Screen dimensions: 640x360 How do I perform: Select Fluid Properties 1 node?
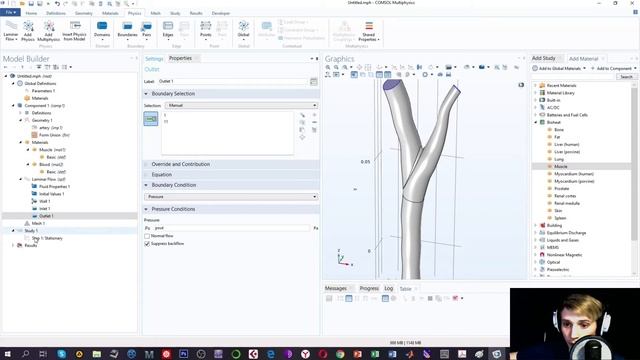[x=54, y=187]
